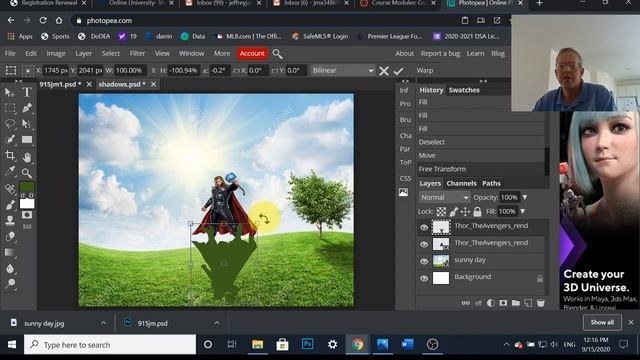Switch to the Channels tab
This screenshot has width=640, height=360.
point(461,183)
